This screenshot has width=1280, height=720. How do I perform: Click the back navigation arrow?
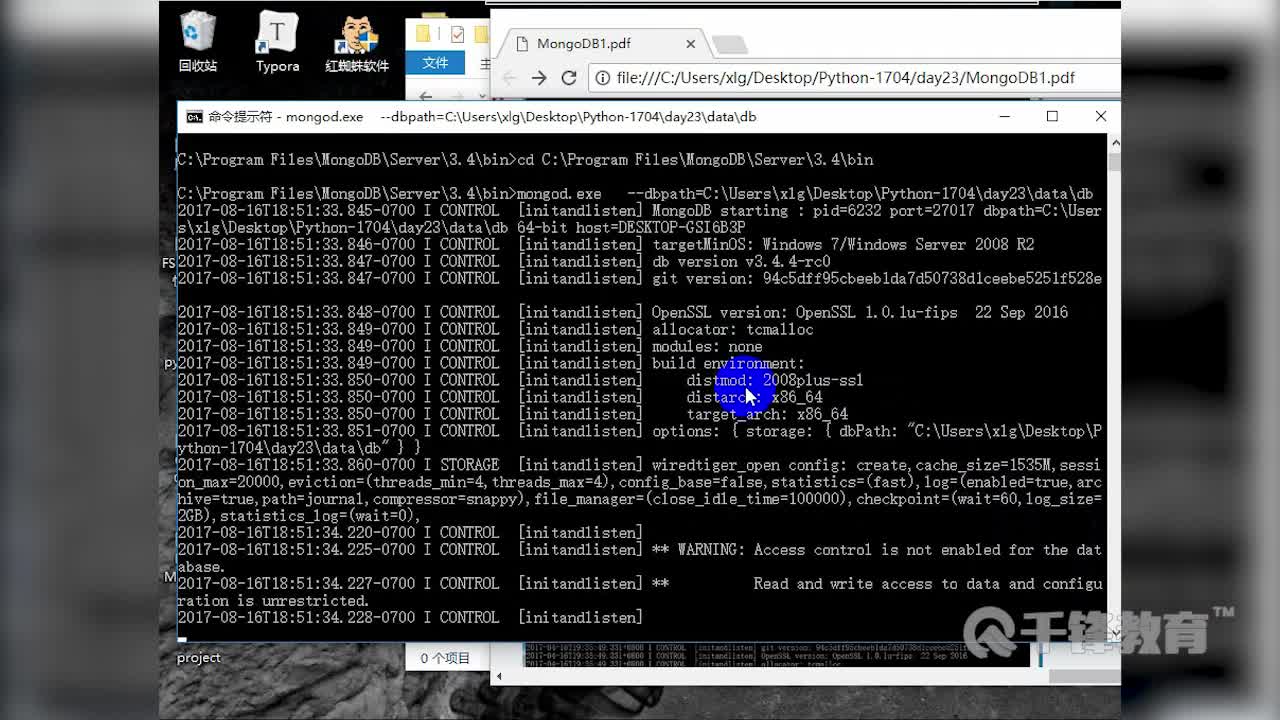[509, 77]
